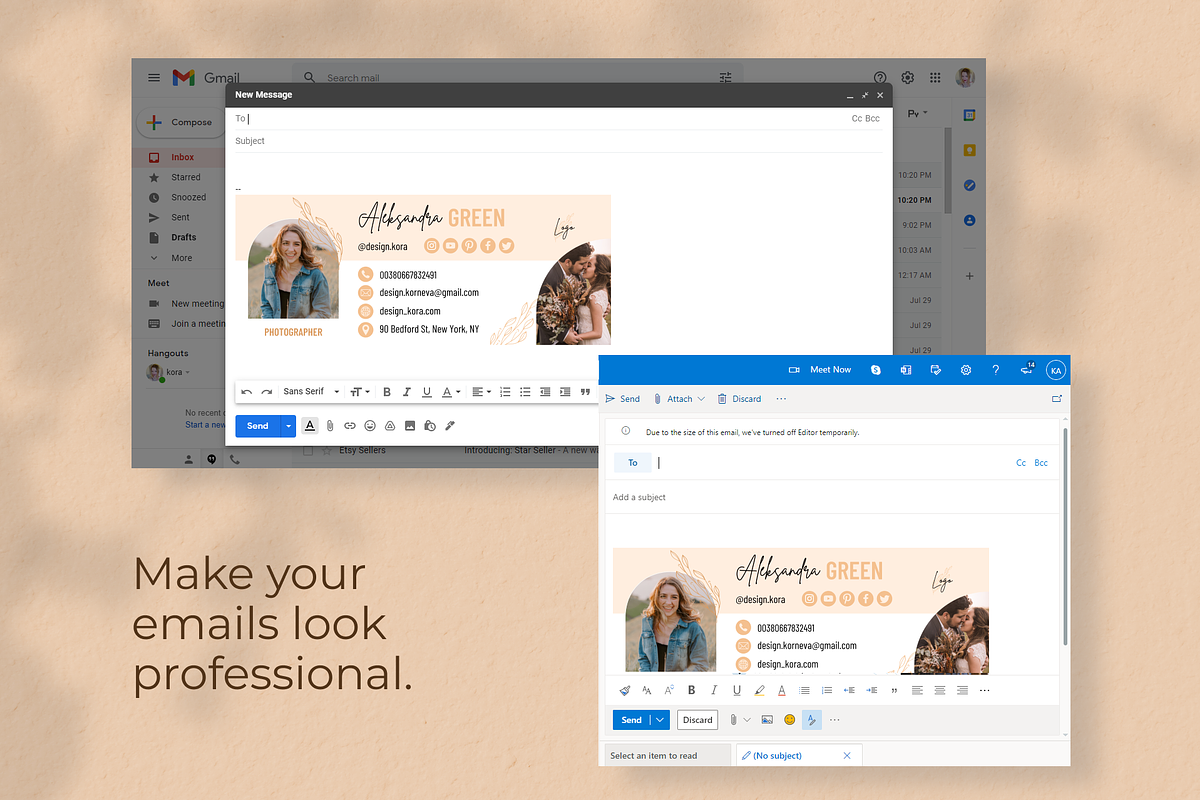
Task: Click Gmail inbox vertical scrollbar
Action: (948, 170)
